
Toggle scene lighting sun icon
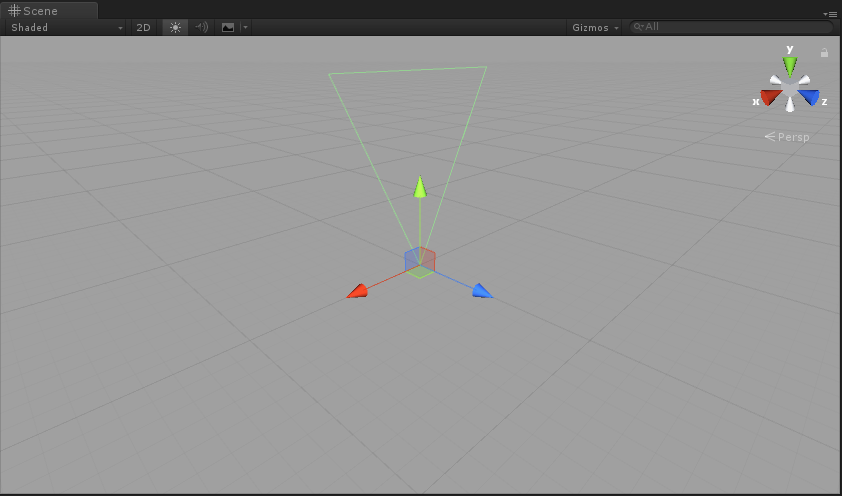175,27
